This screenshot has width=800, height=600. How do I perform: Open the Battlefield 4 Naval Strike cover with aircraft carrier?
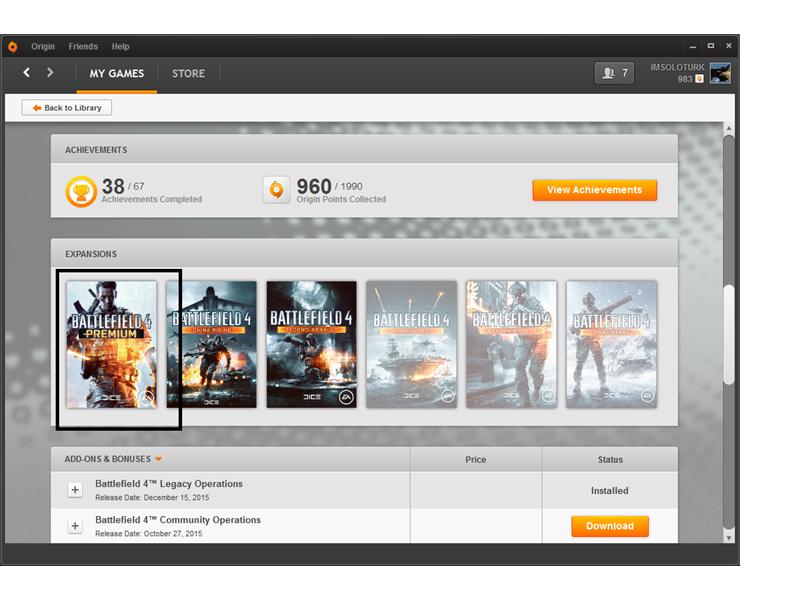click(x=411, y=344)
